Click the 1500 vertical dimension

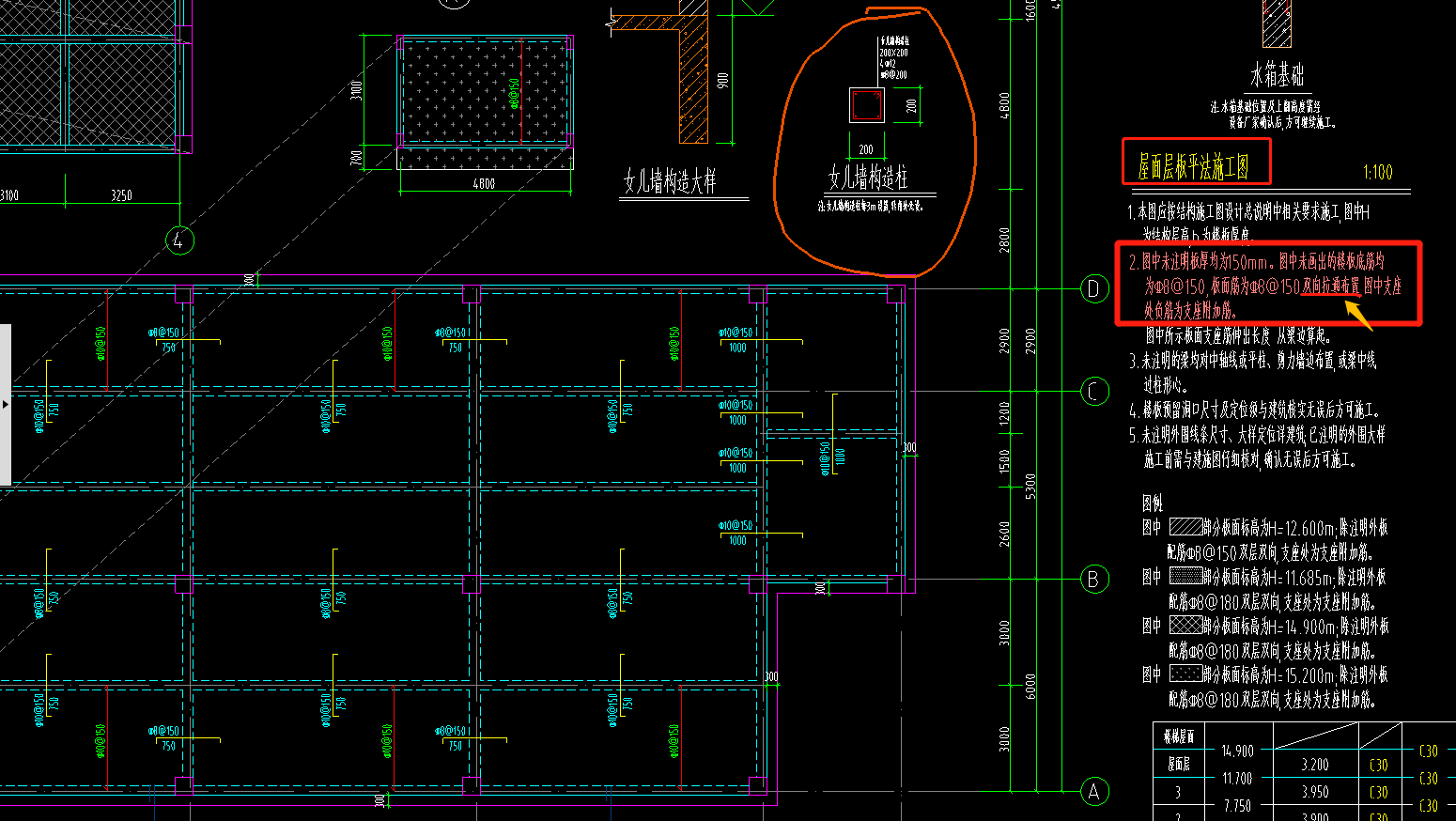[x=1005, y=461]
